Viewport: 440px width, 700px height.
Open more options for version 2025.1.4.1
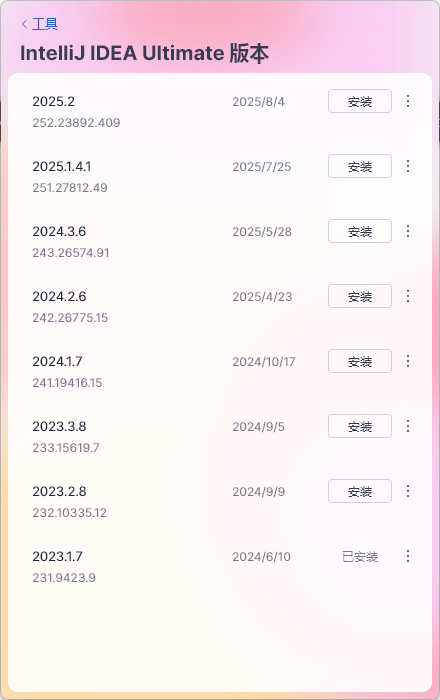[x=407, y=166]
